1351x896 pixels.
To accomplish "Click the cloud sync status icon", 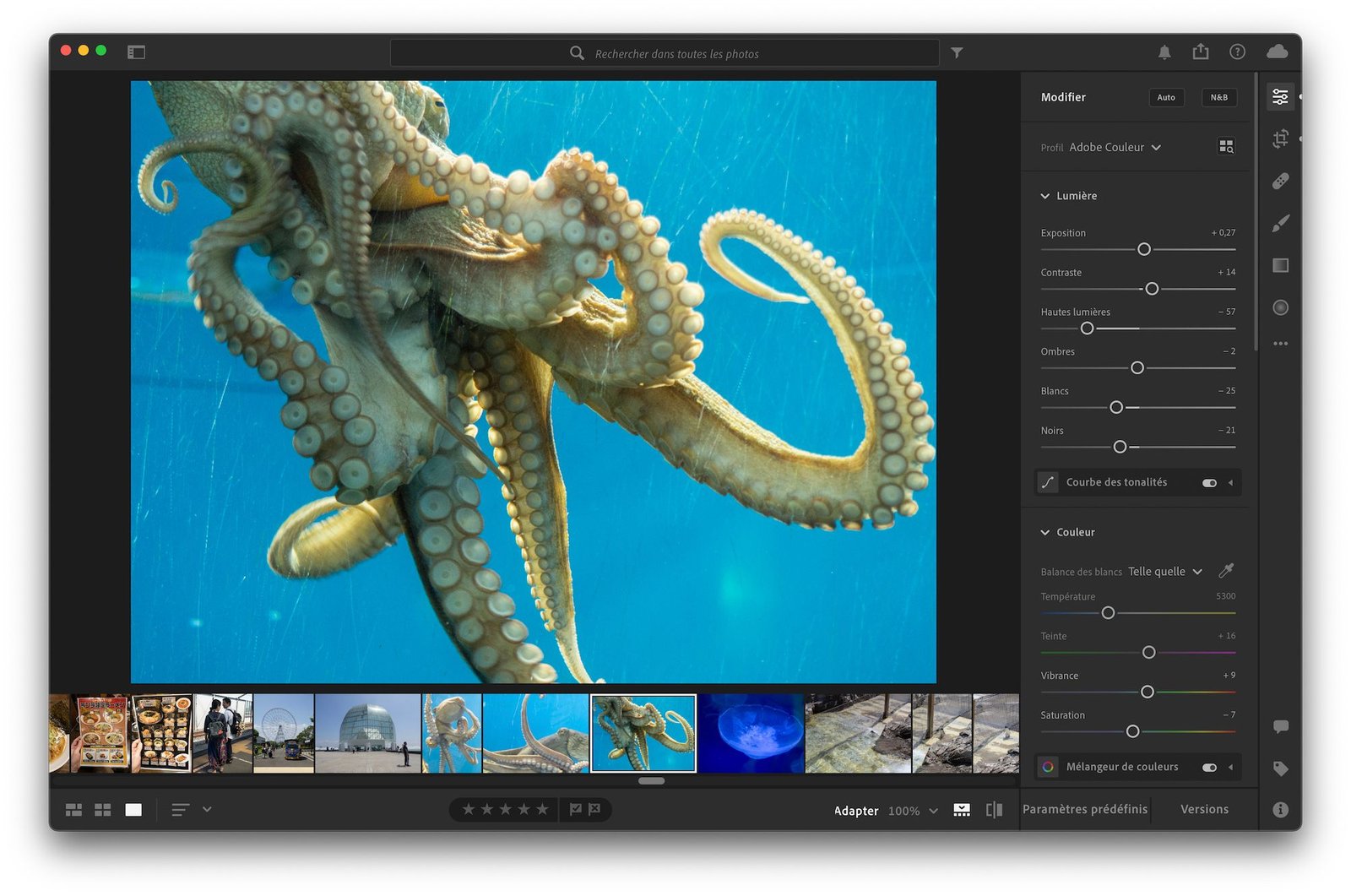I will (x=1277, y=52).
